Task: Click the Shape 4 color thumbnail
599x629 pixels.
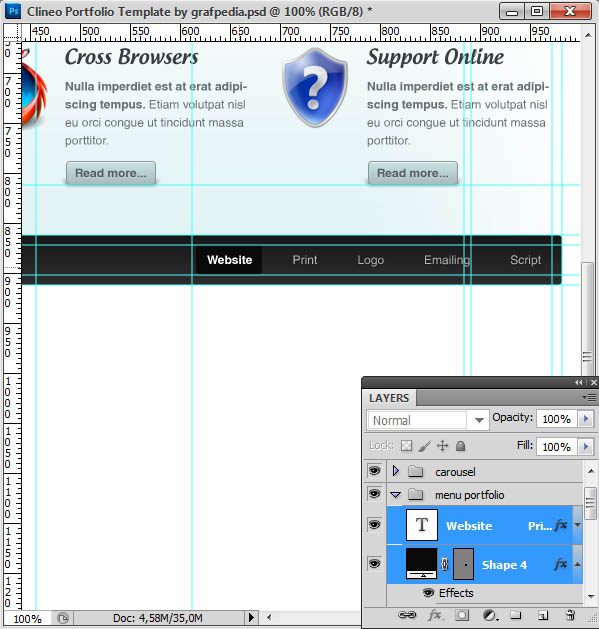Action: [422, 564]
